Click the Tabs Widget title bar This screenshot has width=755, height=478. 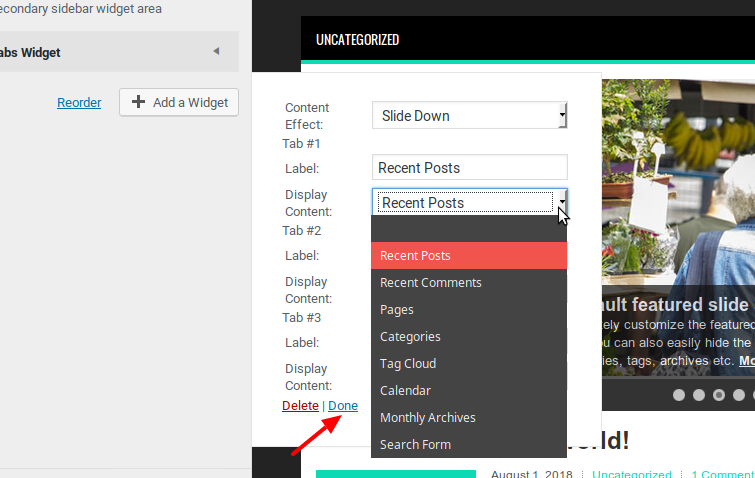119,52
